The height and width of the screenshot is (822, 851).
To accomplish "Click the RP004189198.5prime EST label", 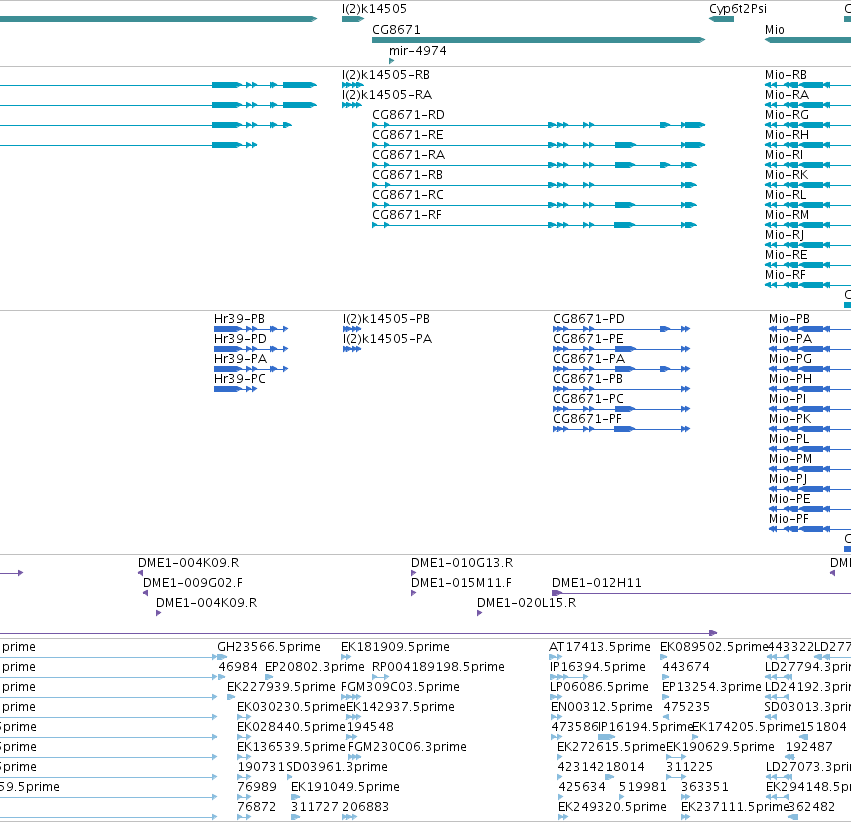I will pyautogui.click(x=438, y=667).
